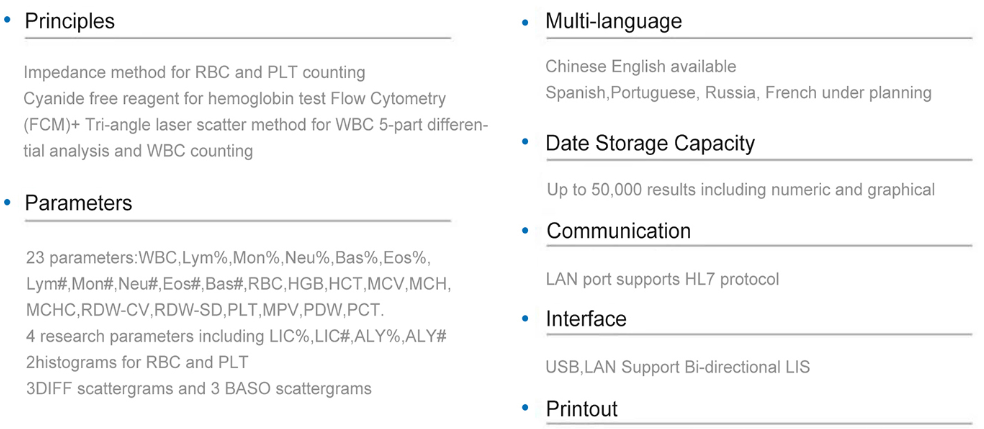The height and width of the screenshot is (429, 984).
Task: Click the blue bullet beside Principles
Action: pos(7,20)
